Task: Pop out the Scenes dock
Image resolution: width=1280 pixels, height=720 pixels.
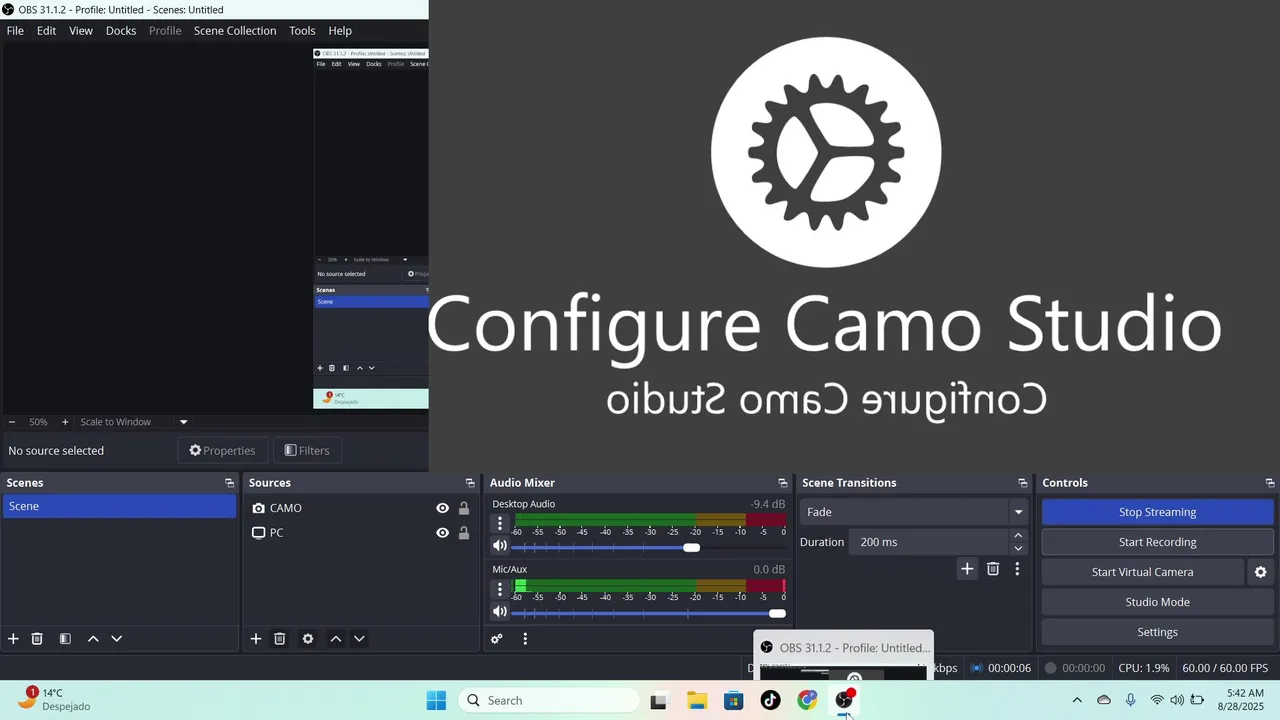Action: point(229,483)
